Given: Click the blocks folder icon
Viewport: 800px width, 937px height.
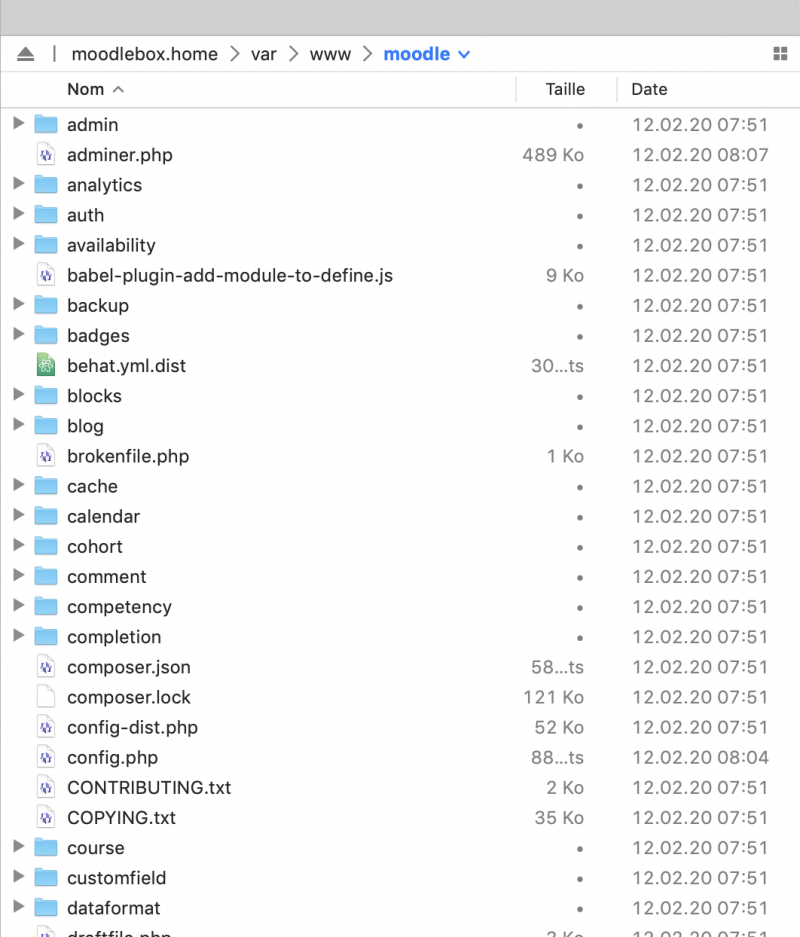Looking at the screenshot, I should [46, 396].
